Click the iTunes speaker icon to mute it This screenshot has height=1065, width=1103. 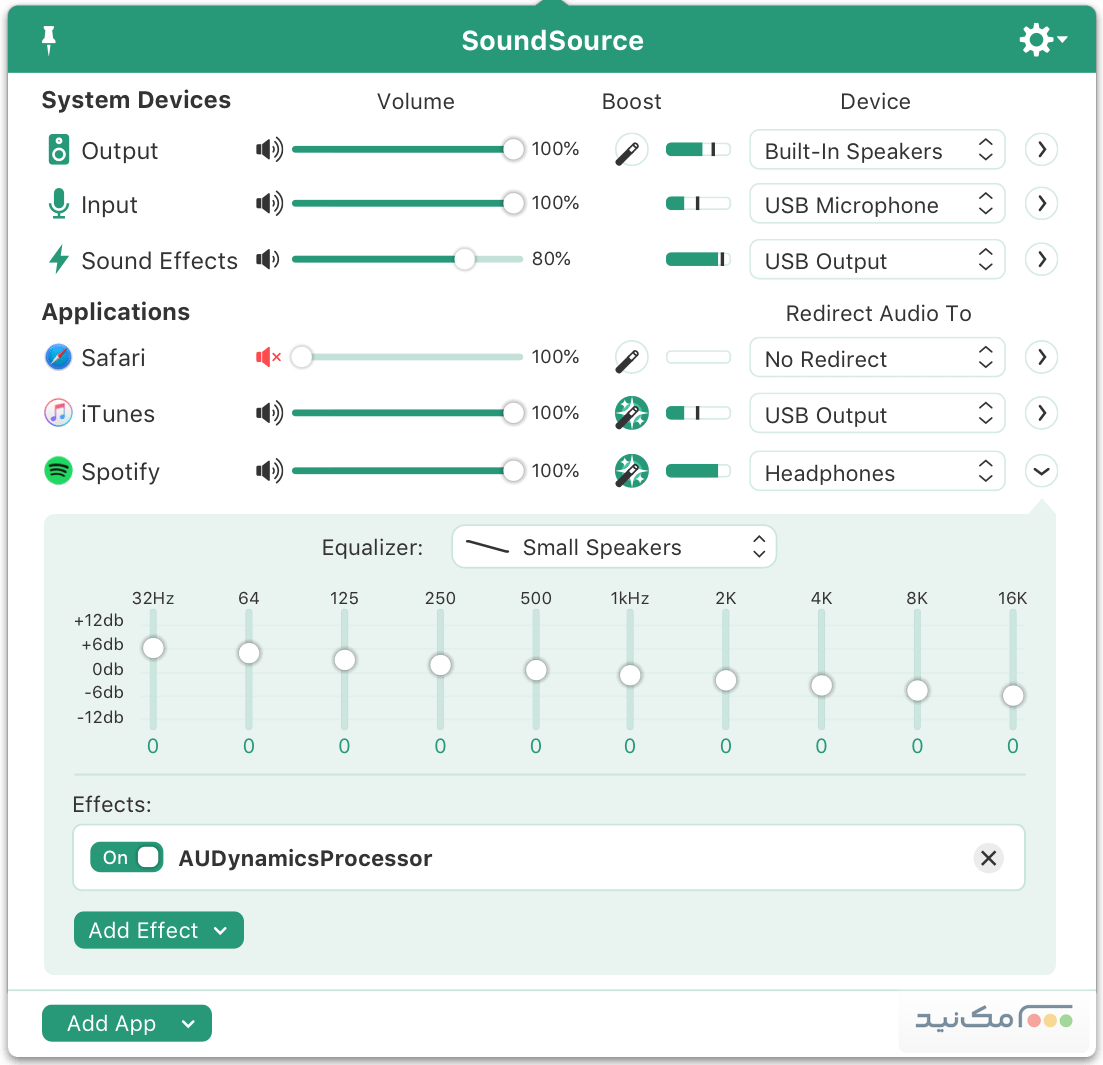click(x=269, y=413)
